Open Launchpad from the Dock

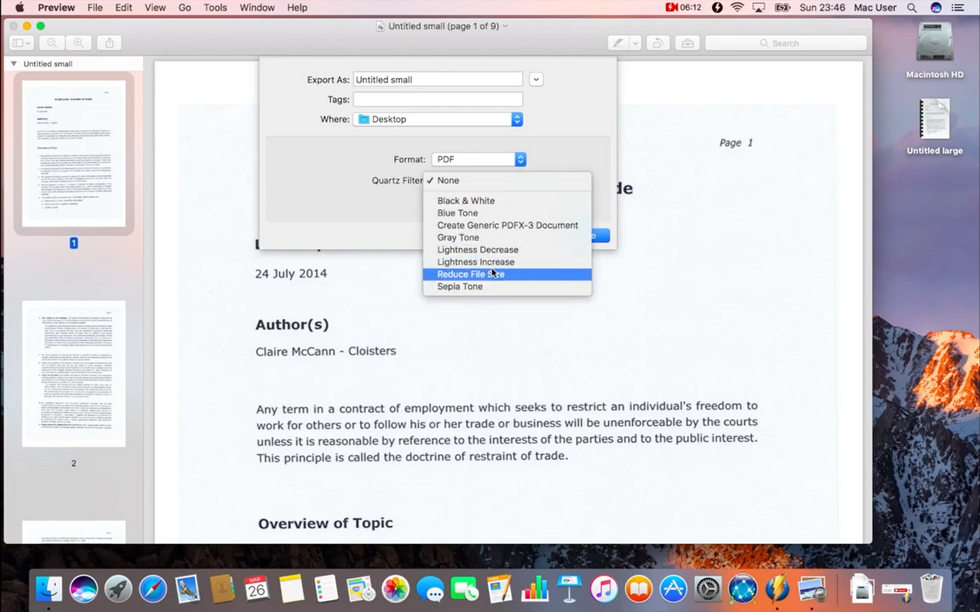[x=117, y=589]
